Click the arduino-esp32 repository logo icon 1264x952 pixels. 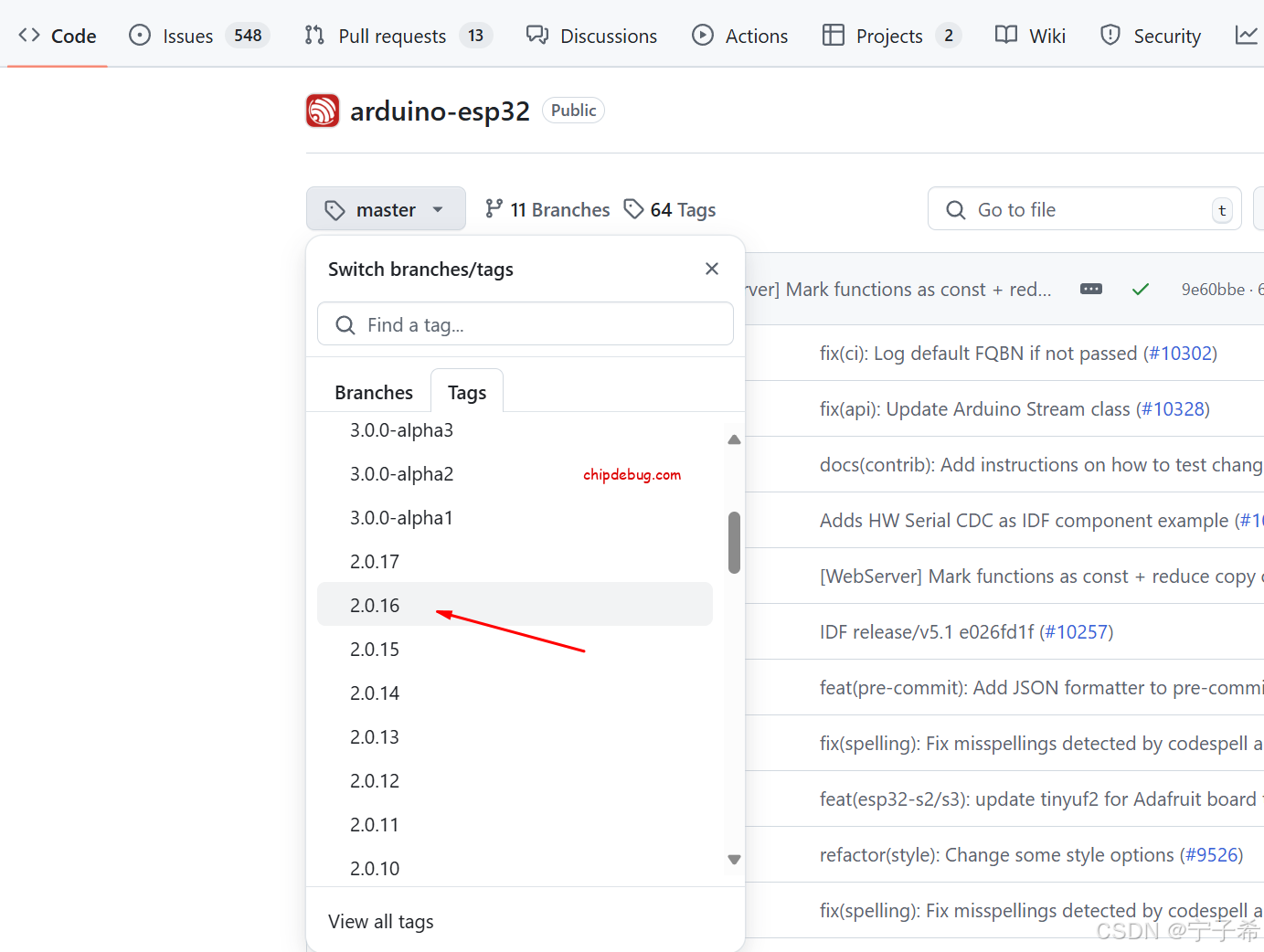coord(322,111)
